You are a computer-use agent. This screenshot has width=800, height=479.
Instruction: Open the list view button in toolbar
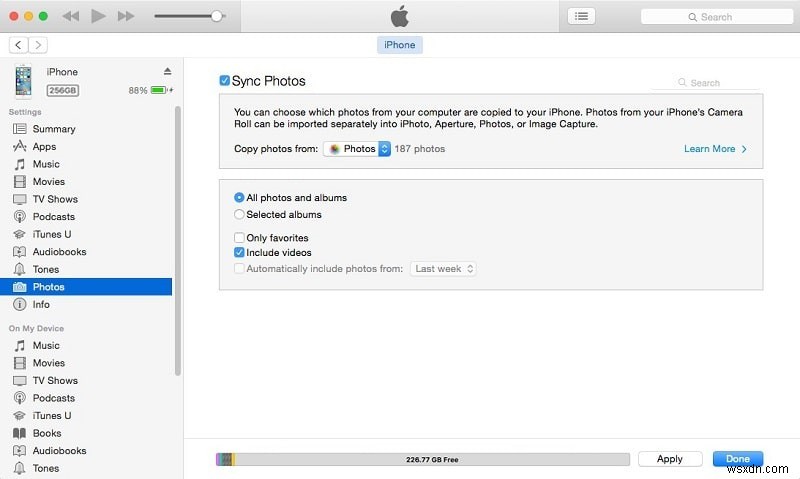pyautogui.click(x=581, y=16)
